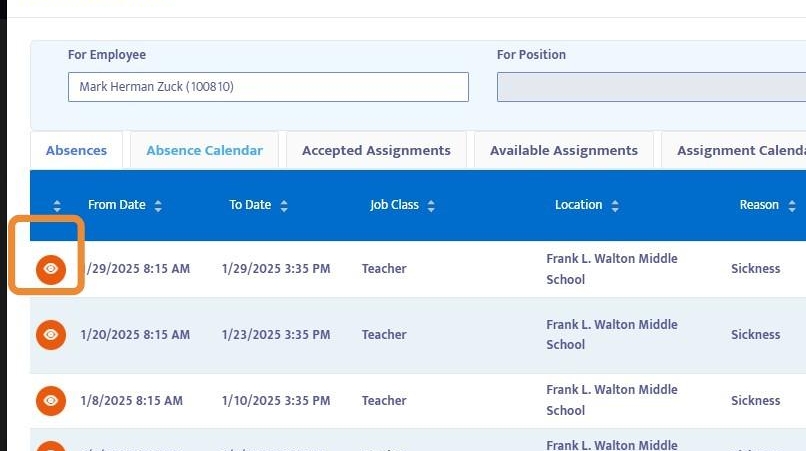Sort by Reason column arrows
This screenshot has height=451, width=806.
[x=792, y=206]
